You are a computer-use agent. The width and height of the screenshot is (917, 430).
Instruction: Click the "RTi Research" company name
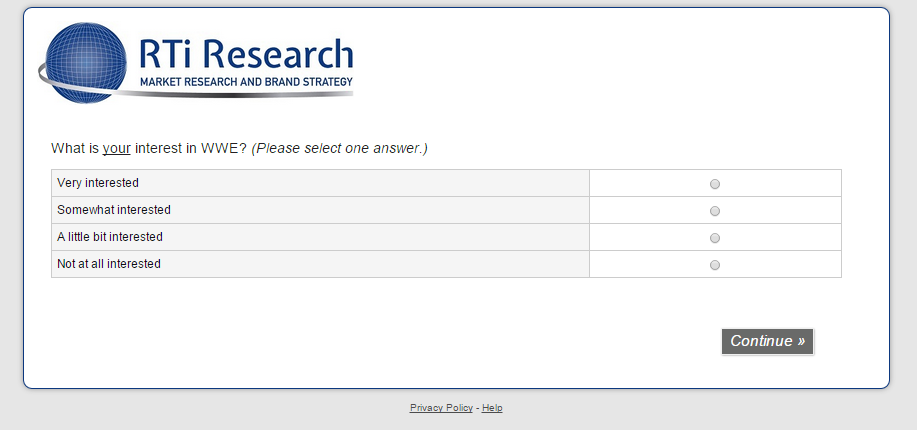246,55
